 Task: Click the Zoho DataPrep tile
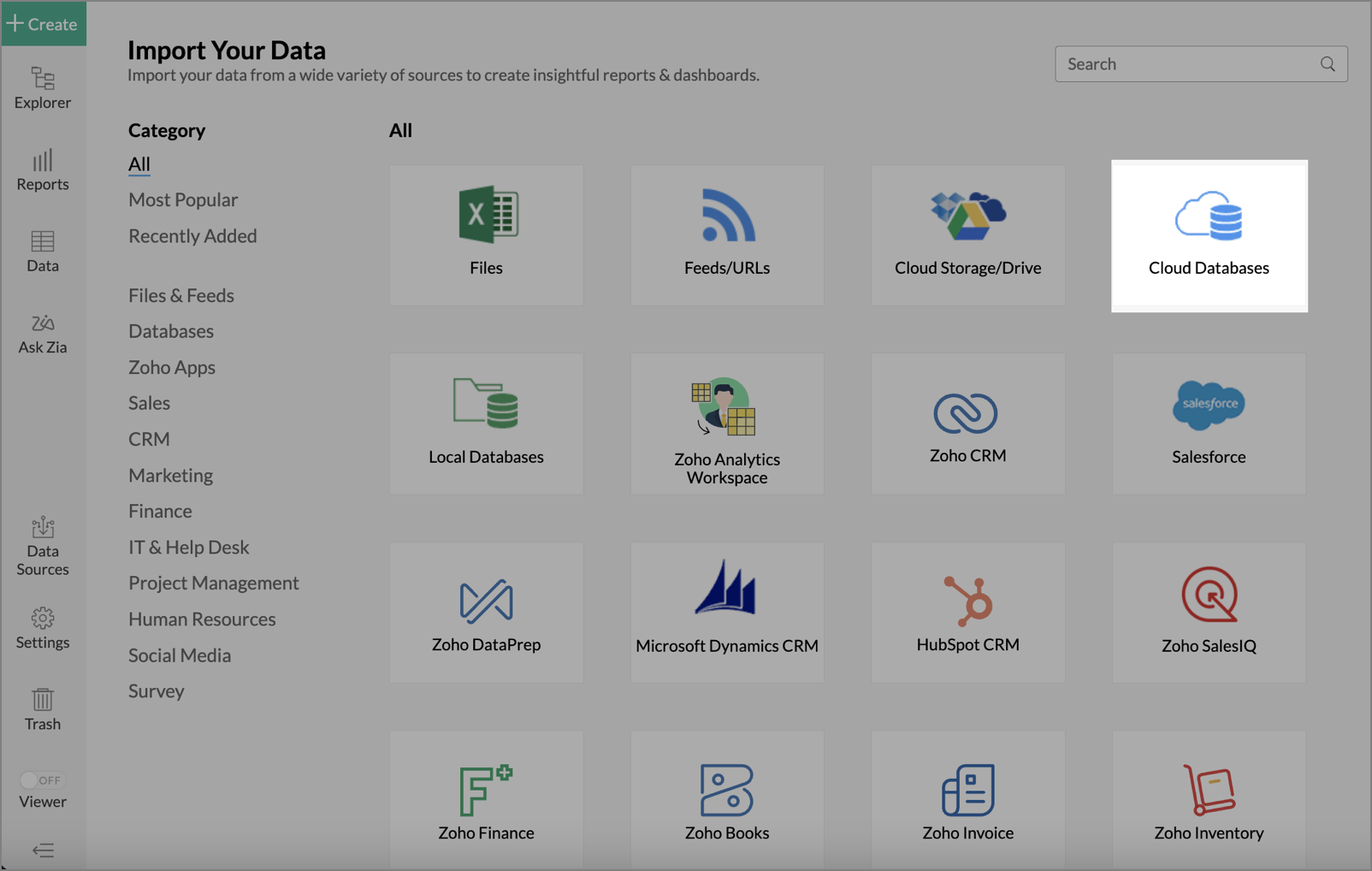tap(486, 613)
